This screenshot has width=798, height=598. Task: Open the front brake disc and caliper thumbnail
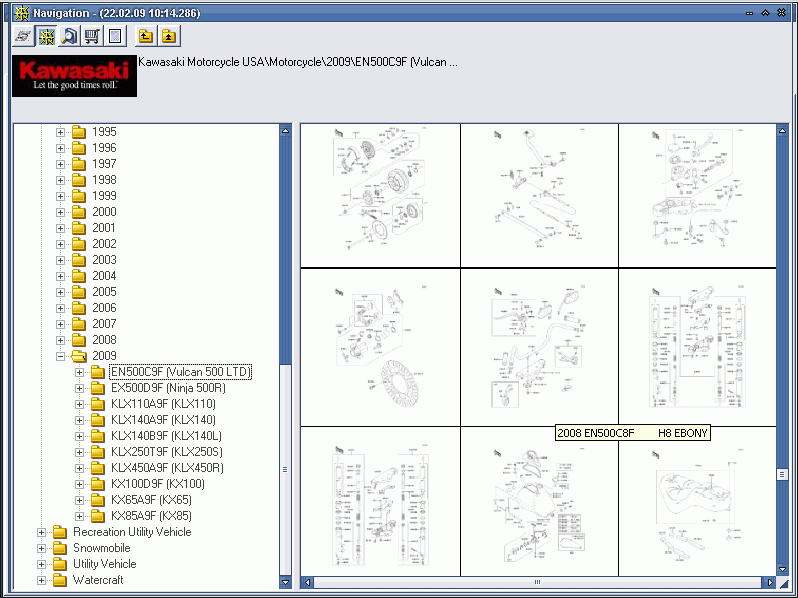click(380, 347)
